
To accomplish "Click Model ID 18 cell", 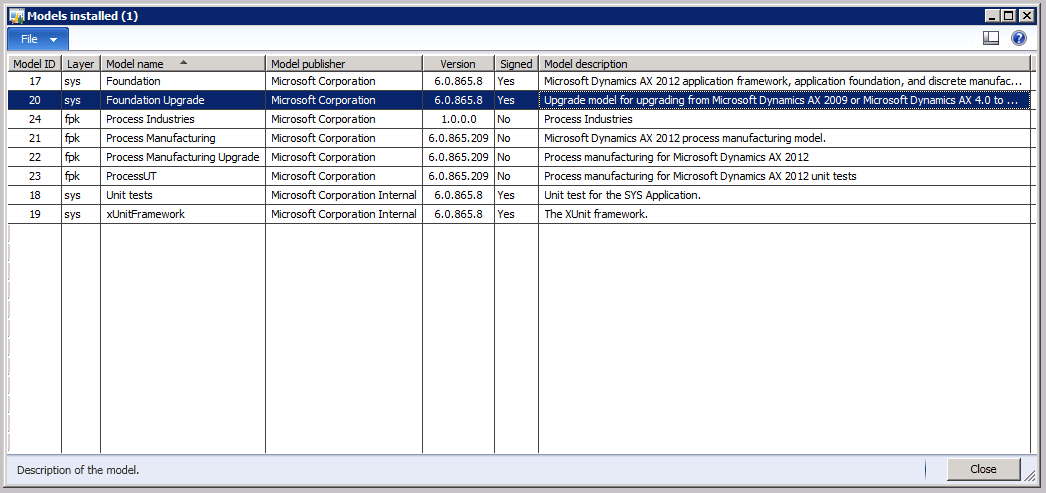I will tap(35, 195).
